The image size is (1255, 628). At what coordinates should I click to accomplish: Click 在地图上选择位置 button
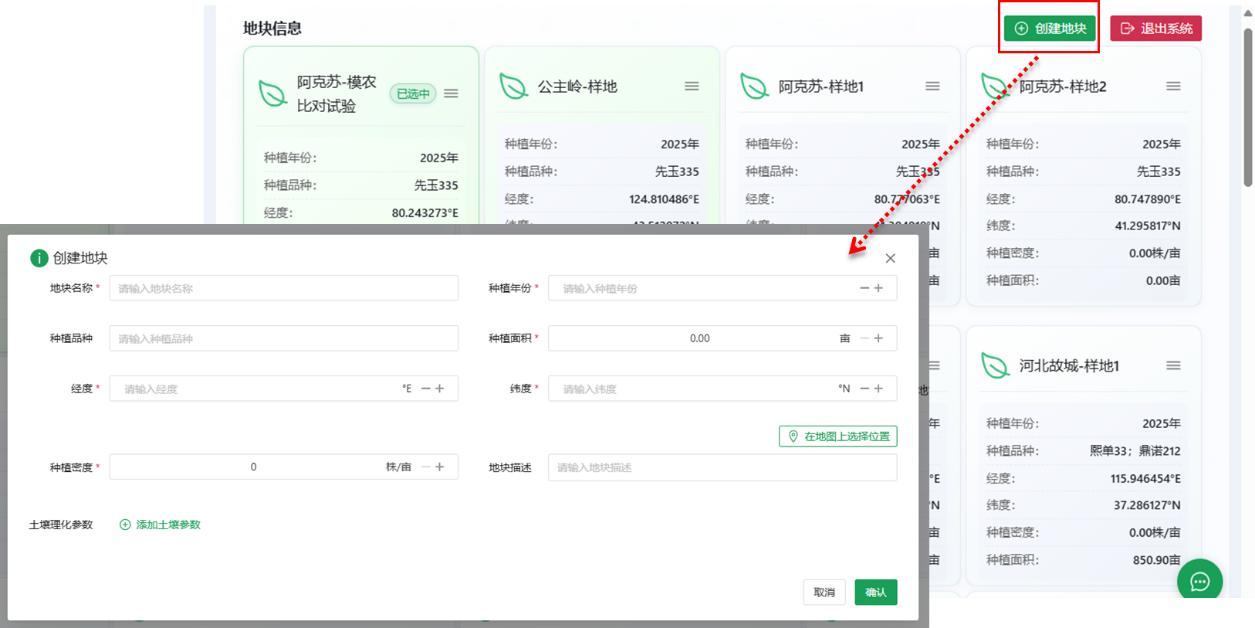pyautogui.click(x=838, y=436)
